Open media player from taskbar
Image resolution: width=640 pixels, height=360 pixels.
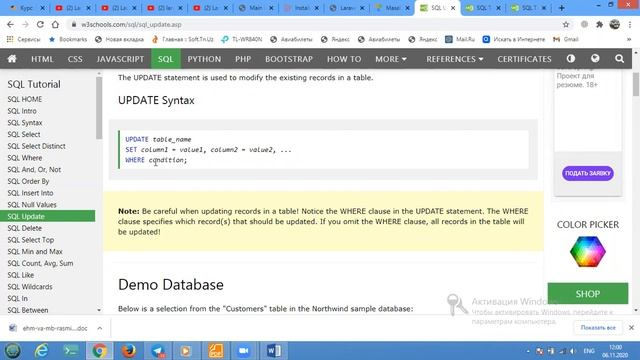pos(186,351)
